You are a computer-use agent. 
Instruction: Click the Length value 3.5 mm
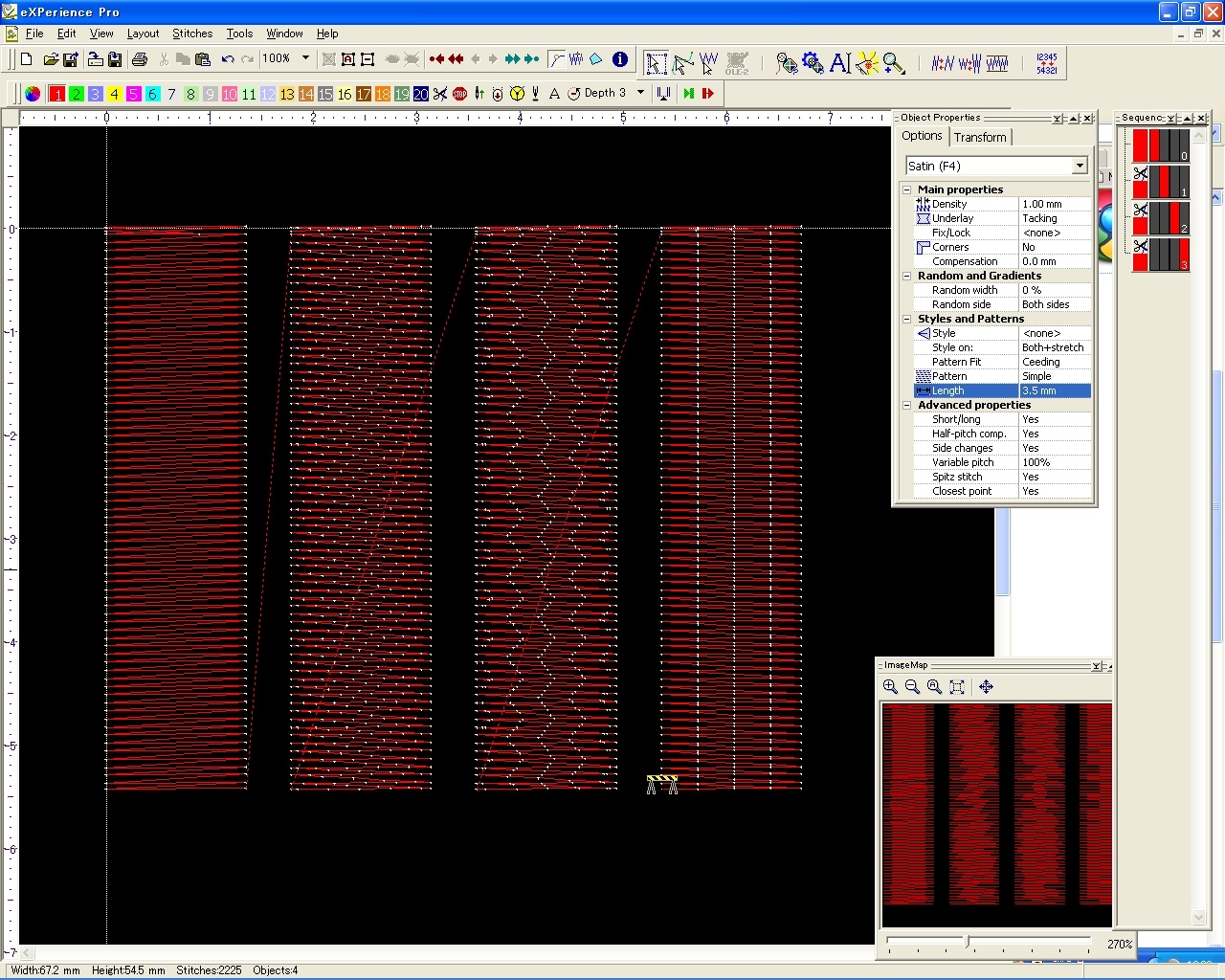[1055, 390]
